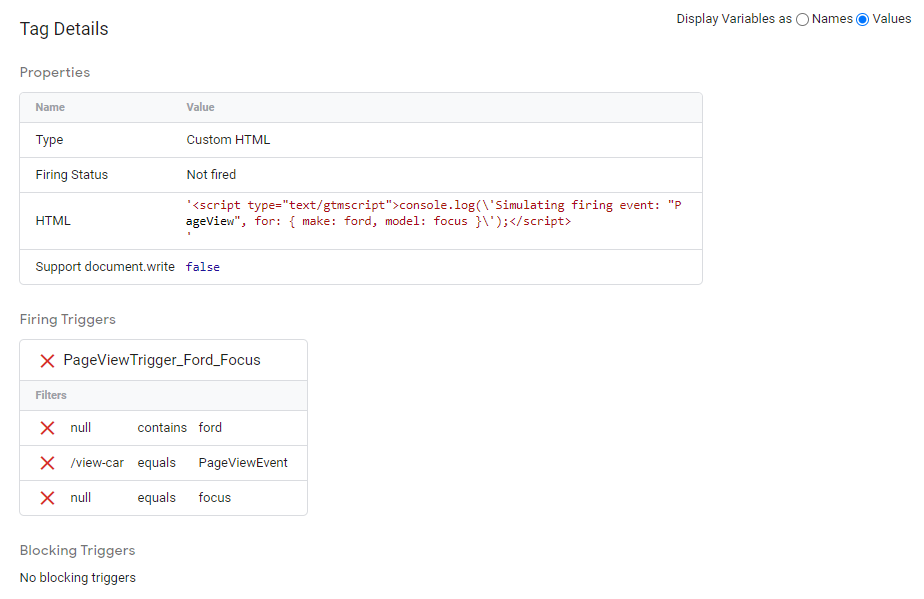Click red X next to 'equals focus' filter

[47, 498]
